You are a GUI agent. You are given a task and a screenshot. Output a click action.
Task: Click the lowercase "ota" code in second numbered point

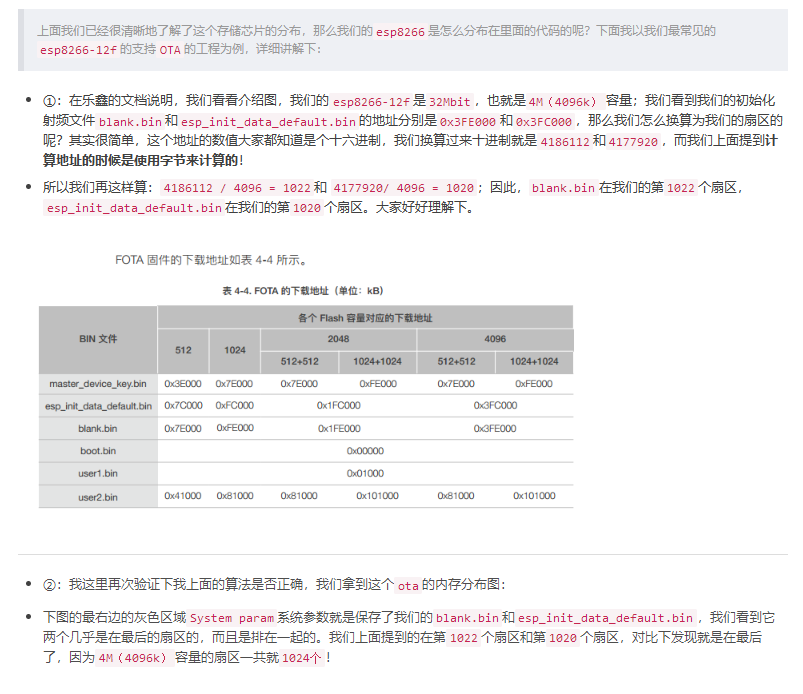click(408, 585)
